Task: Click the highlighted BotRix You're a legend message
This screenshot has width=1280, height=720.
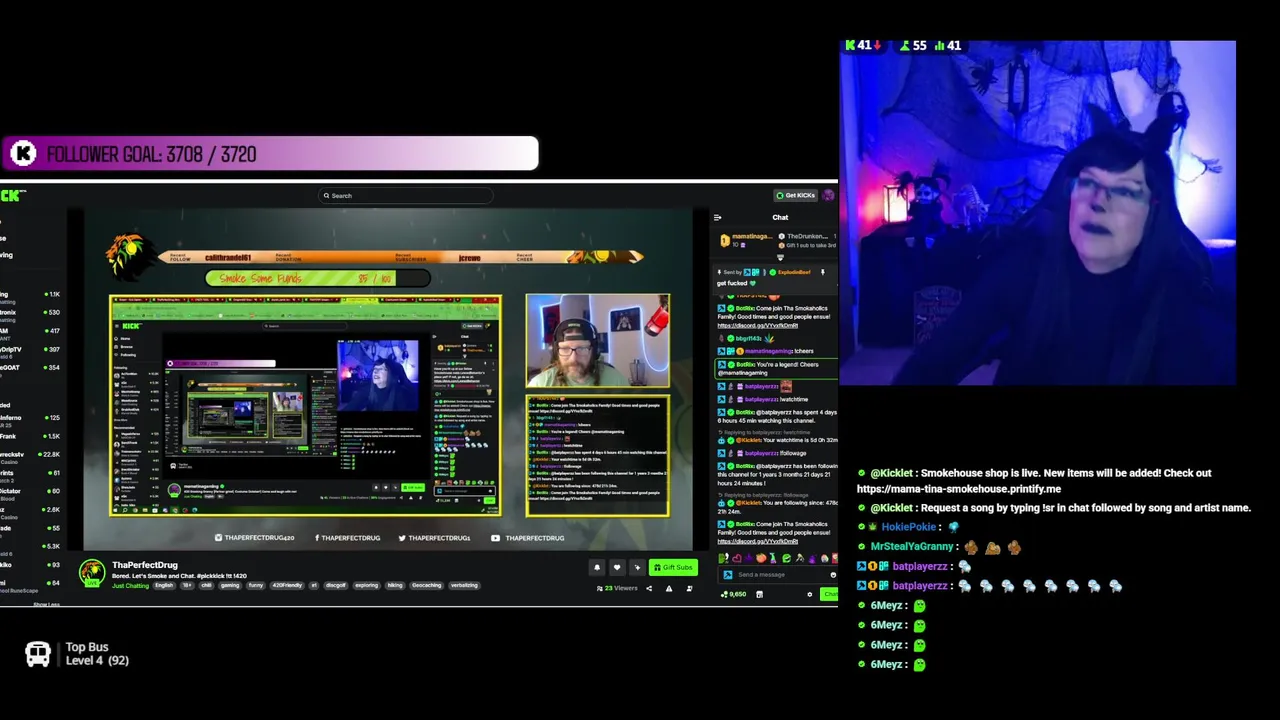Action: pos(777,368)
